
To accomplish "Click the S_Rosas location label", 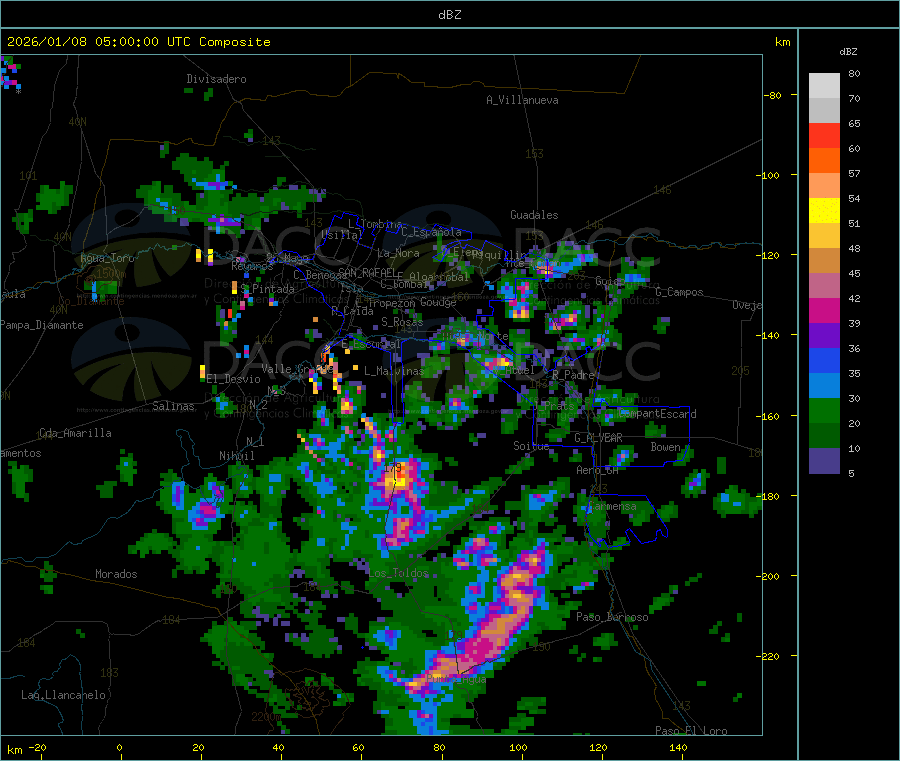I will [402, 322].
